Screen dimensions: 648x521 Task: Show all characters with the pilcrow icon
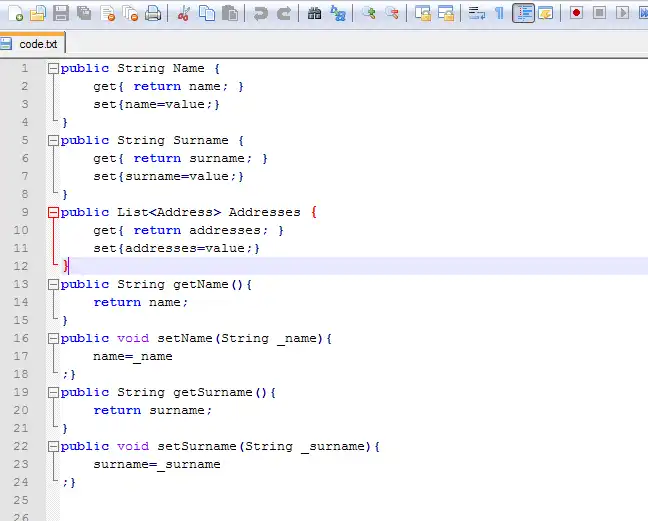[x=500, y=13]
